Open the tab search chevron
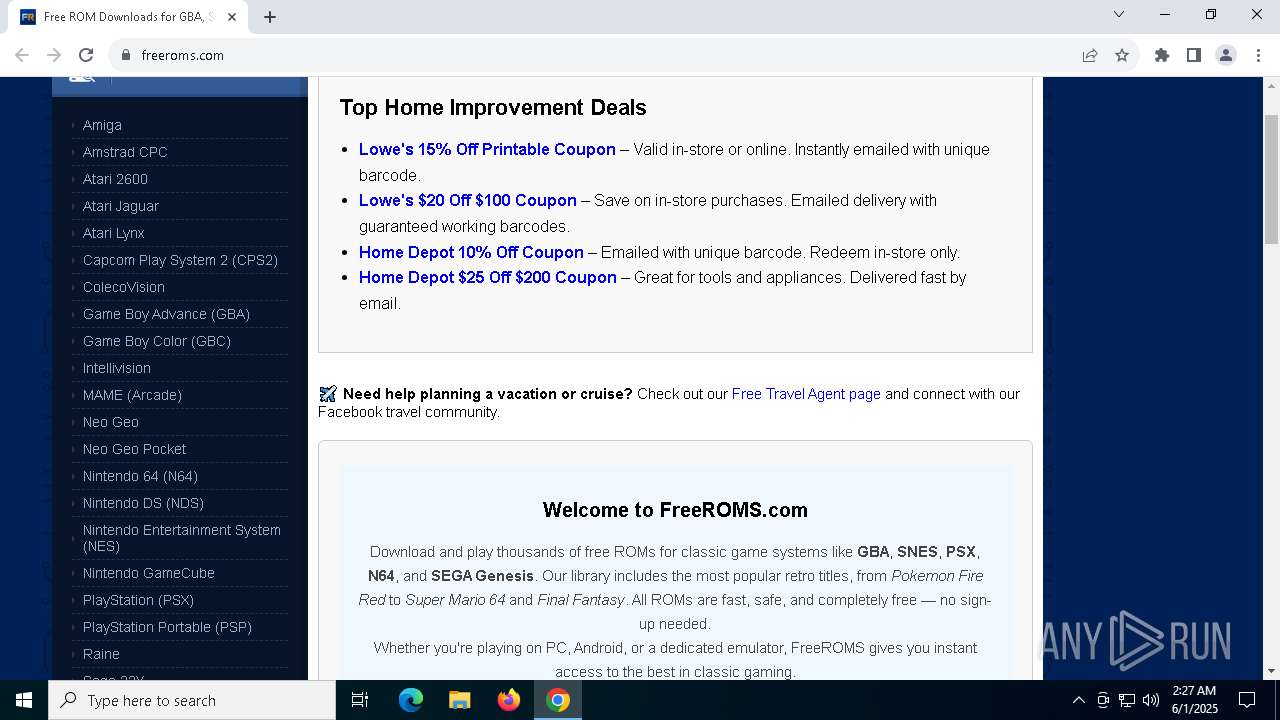 1119,14
